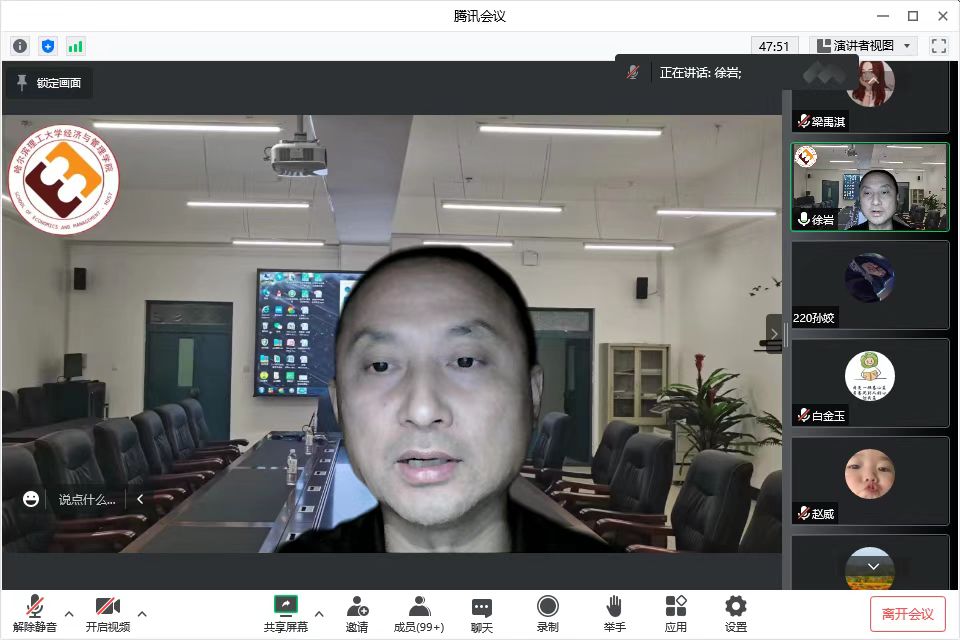Image resolution: width=960 pixels, height=640 pixels.
Task: Click the blue security shield icon
Action: (48, 46)
